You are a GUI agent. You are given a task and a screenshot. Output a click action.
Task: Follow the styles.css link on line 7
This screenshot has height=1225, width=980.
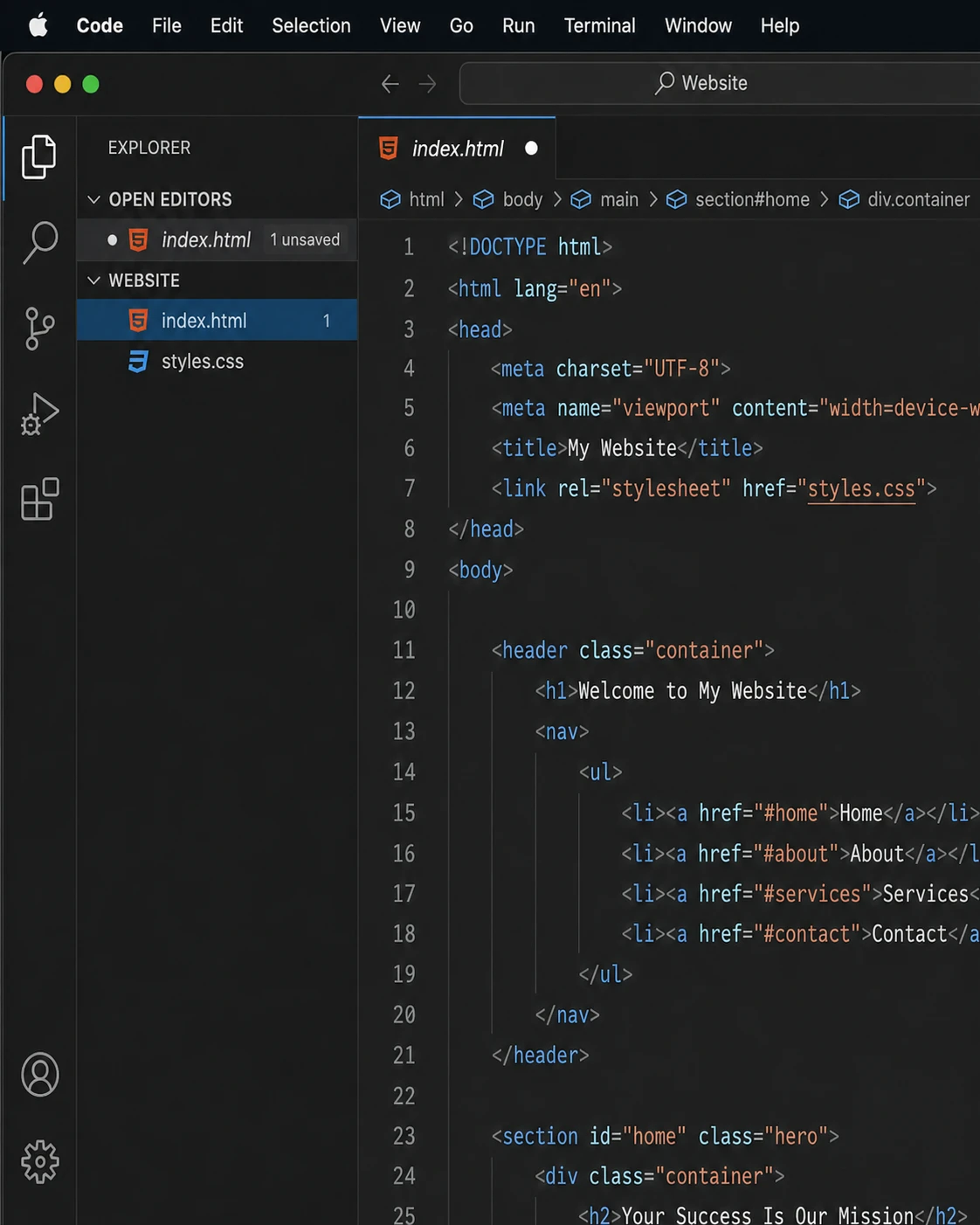tap(861, 488)
